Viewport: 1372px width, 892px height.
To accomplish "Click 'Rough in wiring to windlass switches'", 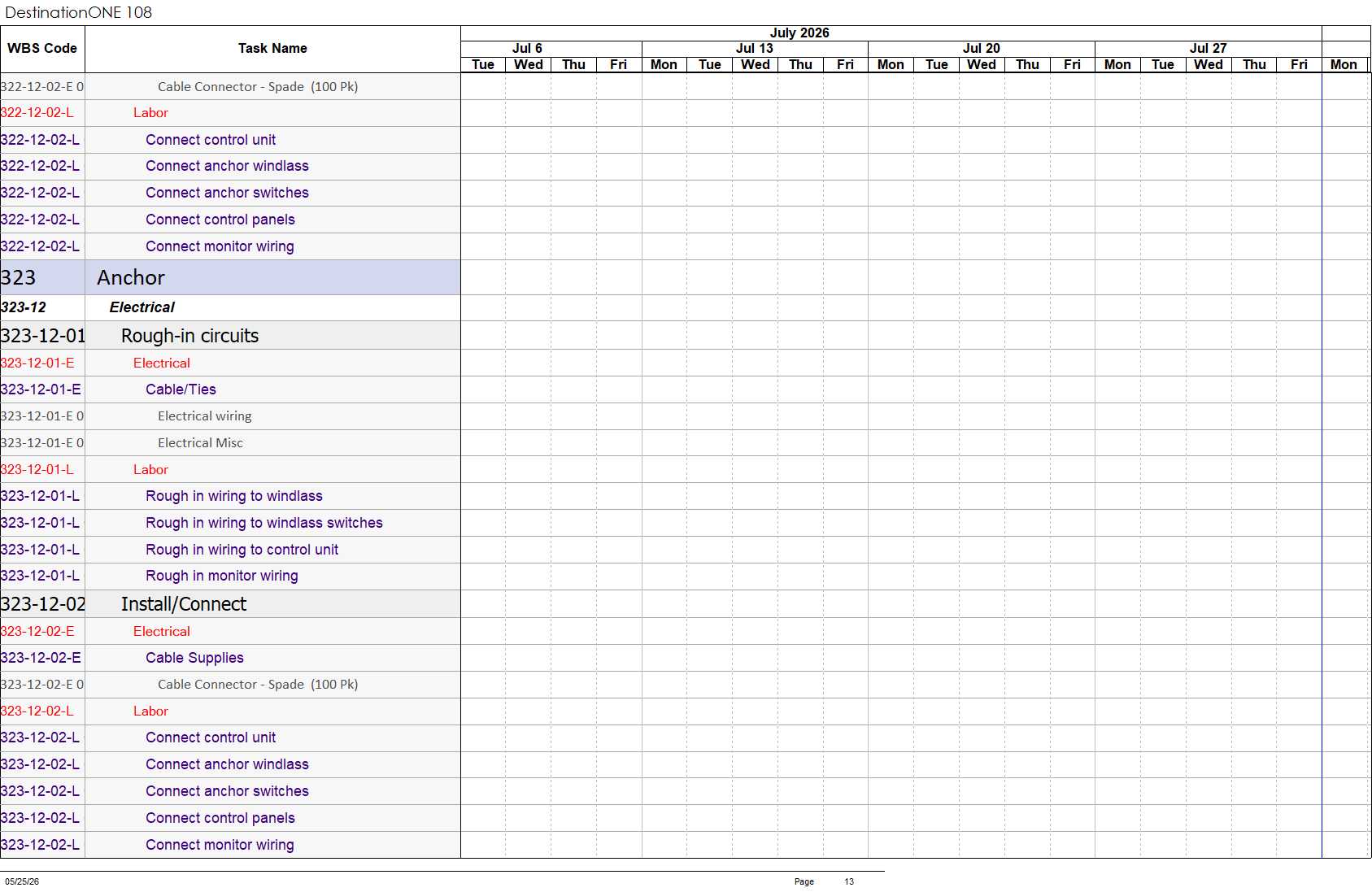I will (x=264, y=523).
